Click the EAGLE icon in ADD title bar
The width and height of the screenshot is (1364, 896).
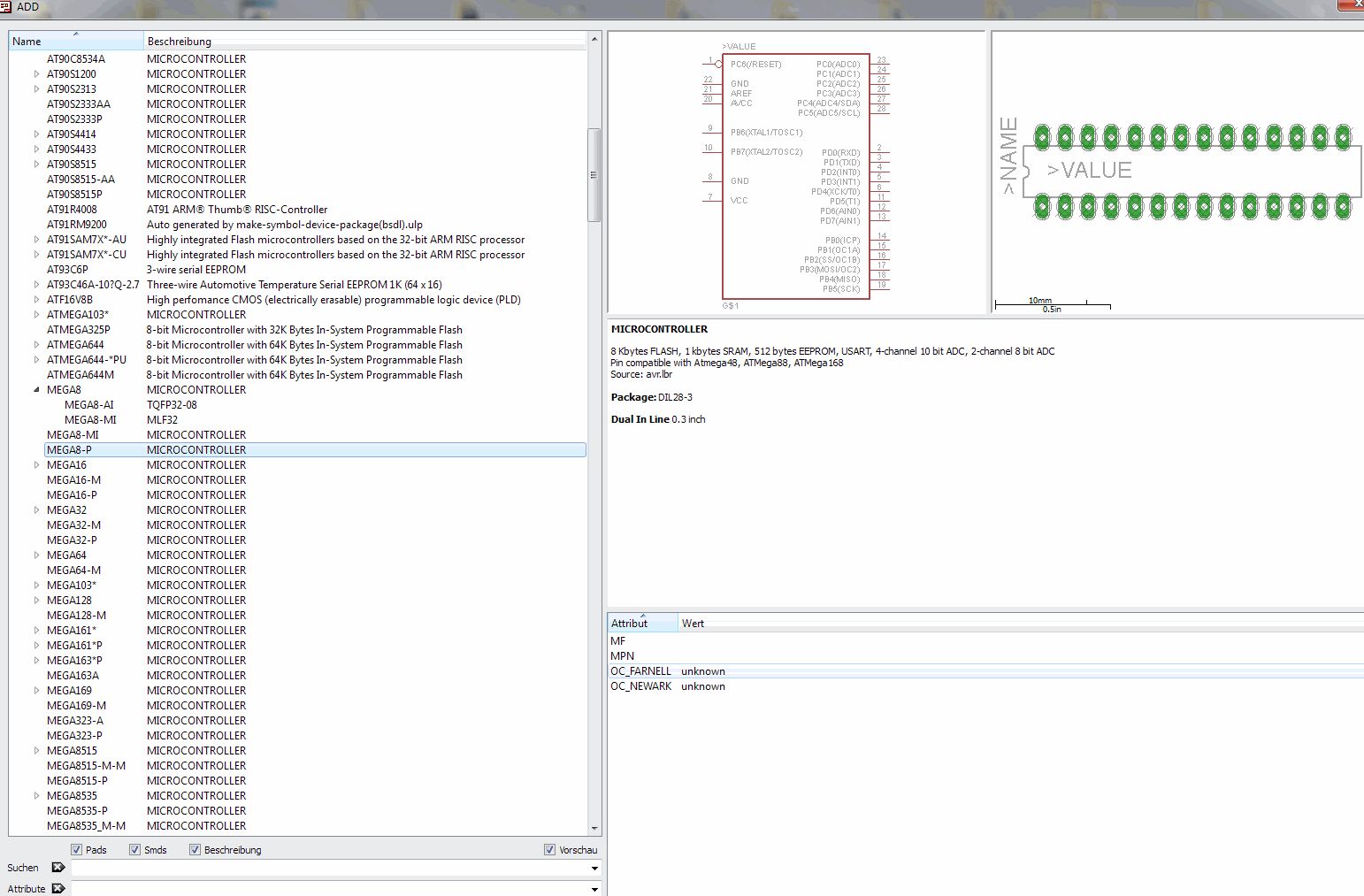(7, 7)
